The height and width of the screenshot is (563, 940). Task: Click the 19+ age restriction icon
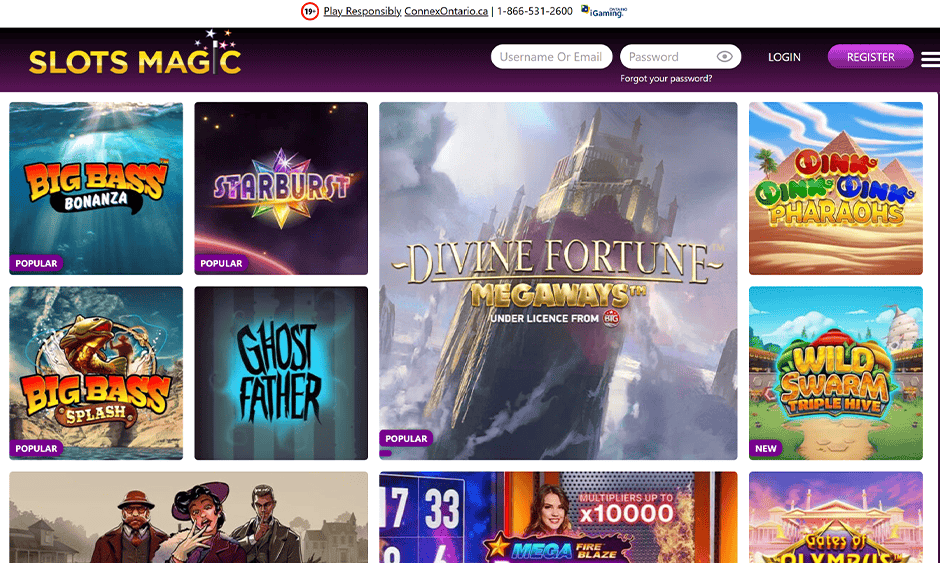point(309,11)
